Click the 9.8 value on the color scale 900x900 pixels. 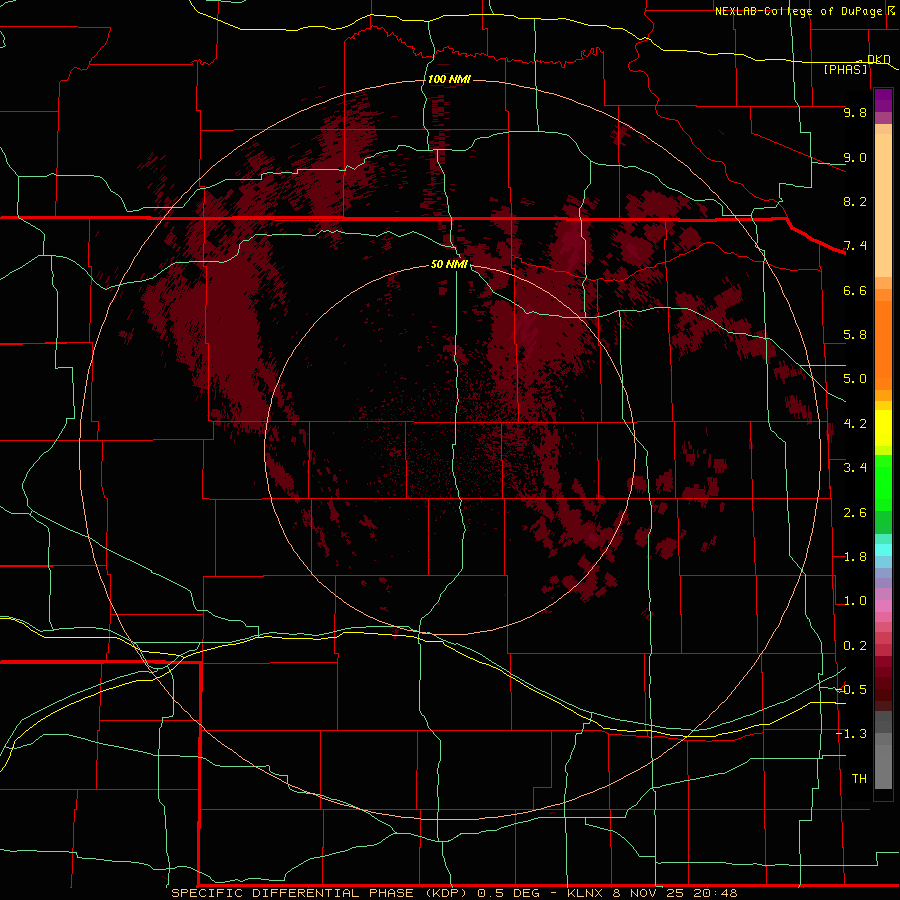pyautogui.click(x=855, y=112)
